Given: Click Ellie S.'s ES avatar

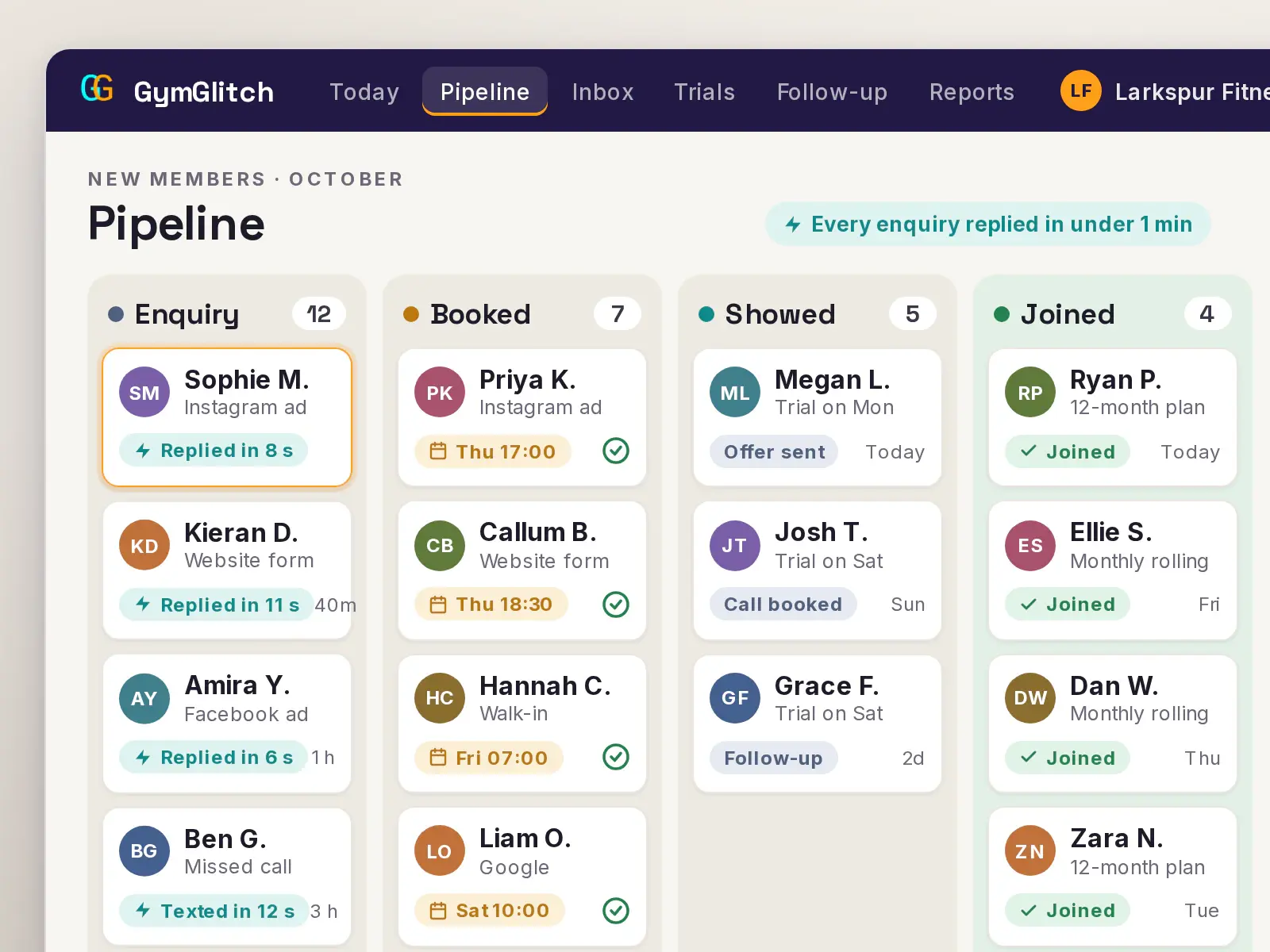Looking at the screenshot, I should click(1030, 545).
